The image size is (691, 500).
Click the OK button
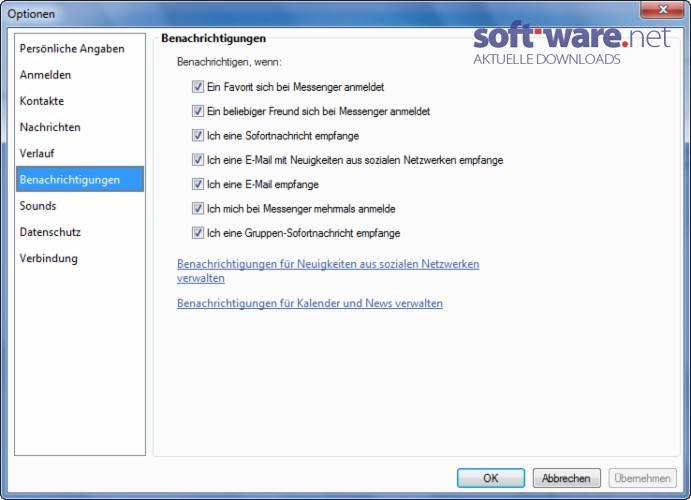pos(490,478)
